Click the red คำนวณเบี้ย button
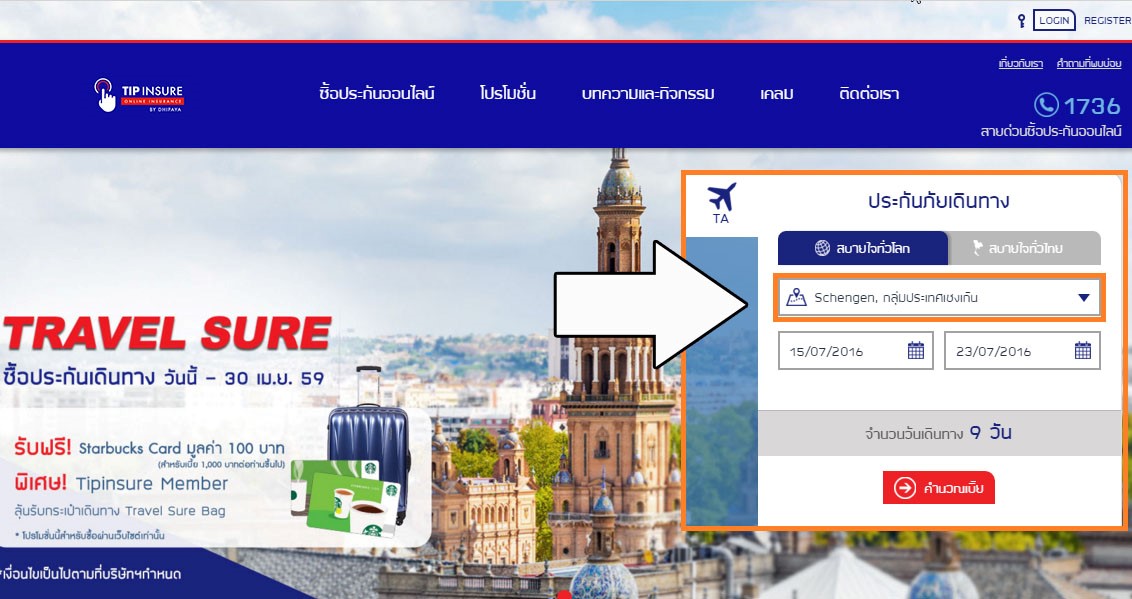Image resolution: width=1132 pixels, height=599 pixels. (x=939, y=488)
